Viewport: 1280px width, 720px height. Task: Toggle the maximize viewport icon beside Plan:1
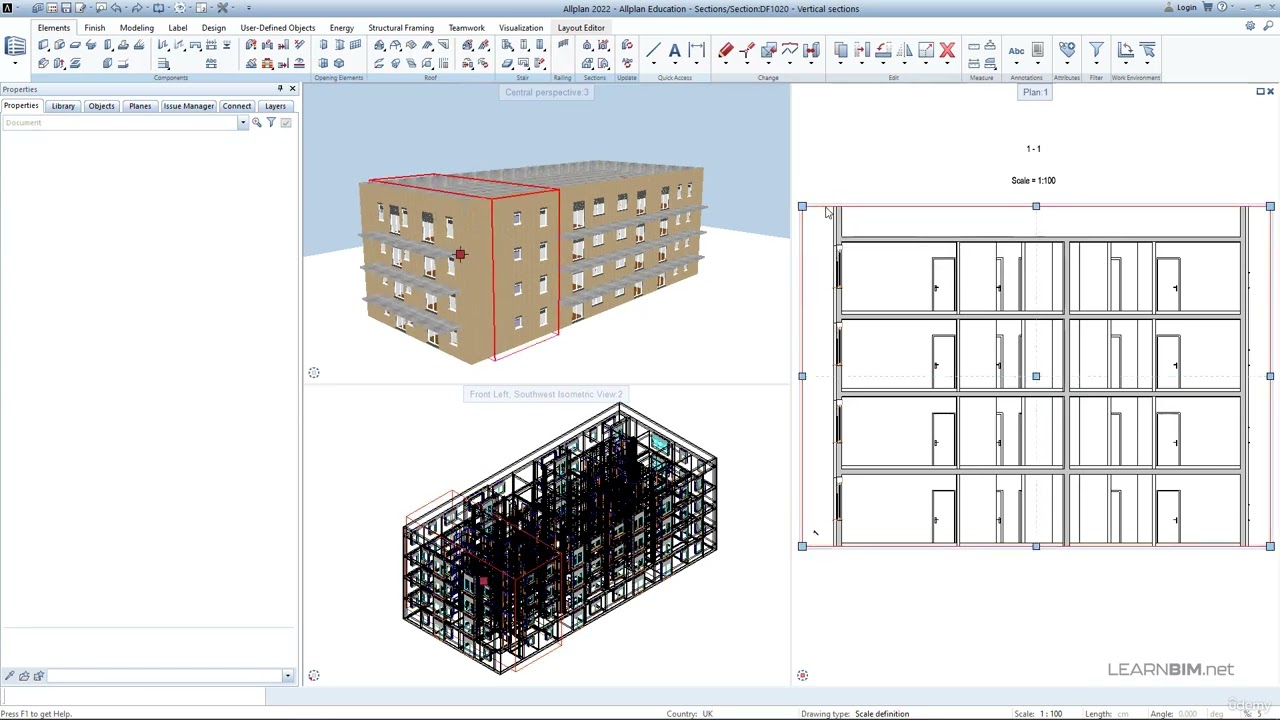1260,91
